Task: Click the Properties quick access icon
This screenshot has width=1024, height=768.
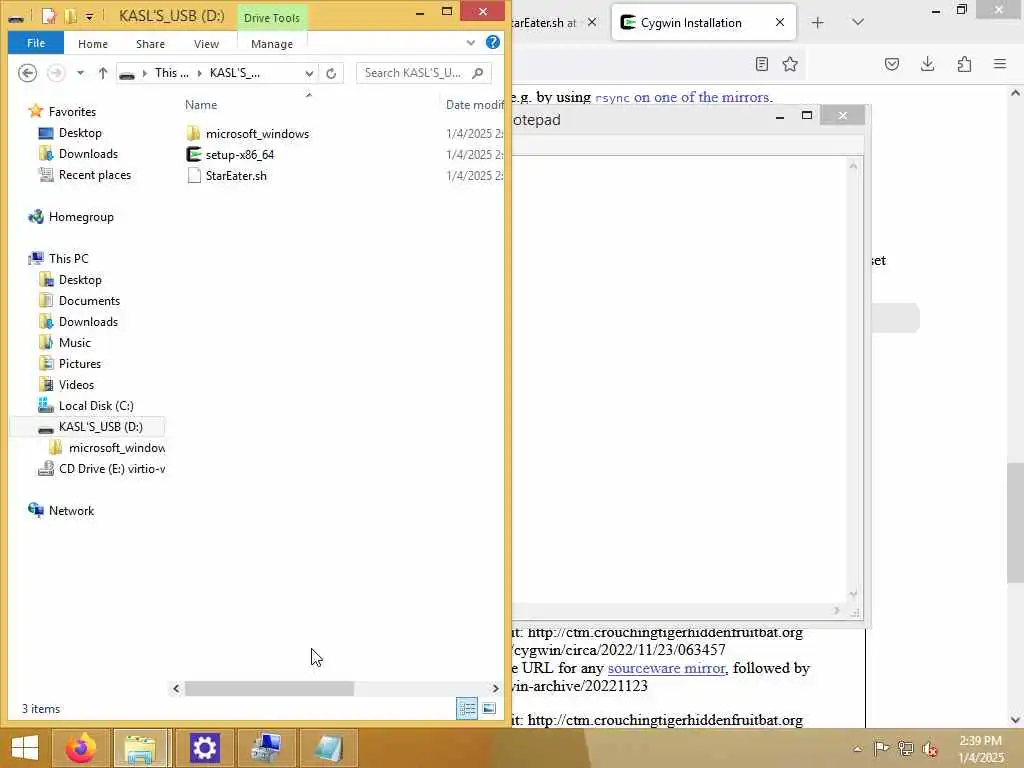Action: (48, 16)
